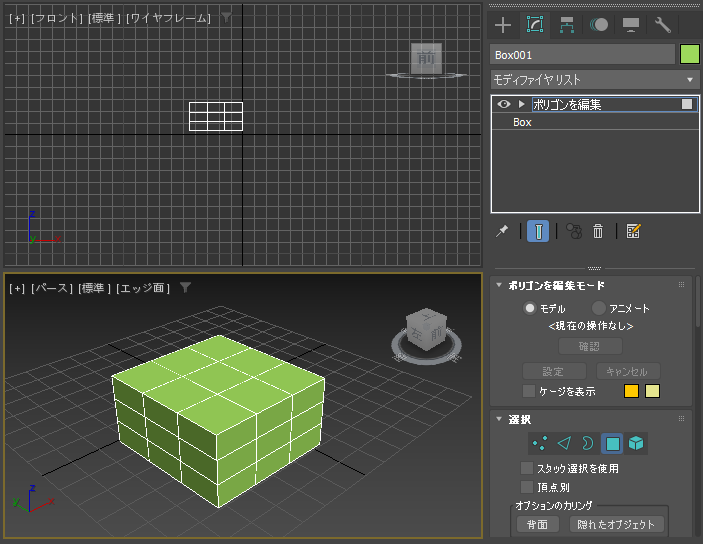Enable the 頂点別 checkbox
Screen dimensions: 703x544
click(527, 487)
